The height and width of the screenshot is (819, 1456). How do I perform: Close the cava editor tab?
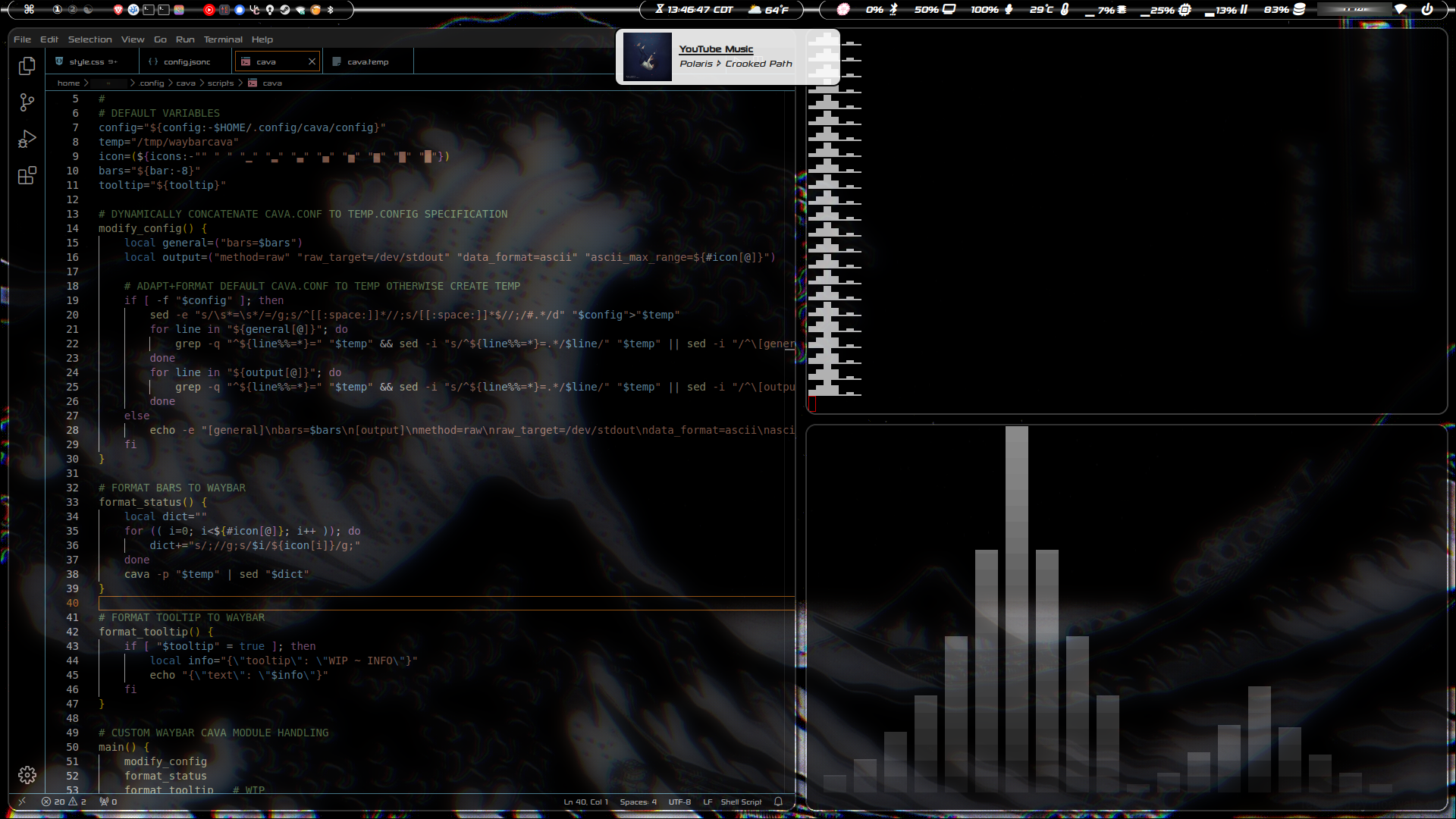coord(312,61)
